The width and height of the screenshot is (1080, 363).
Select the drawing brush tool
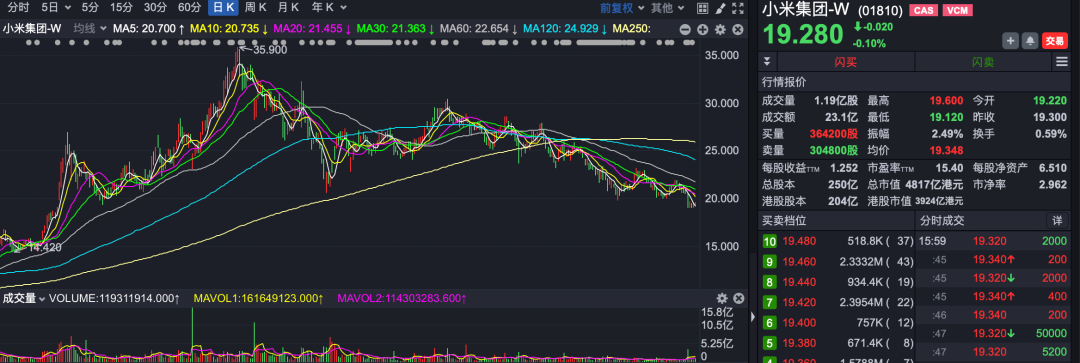[720, 8]
